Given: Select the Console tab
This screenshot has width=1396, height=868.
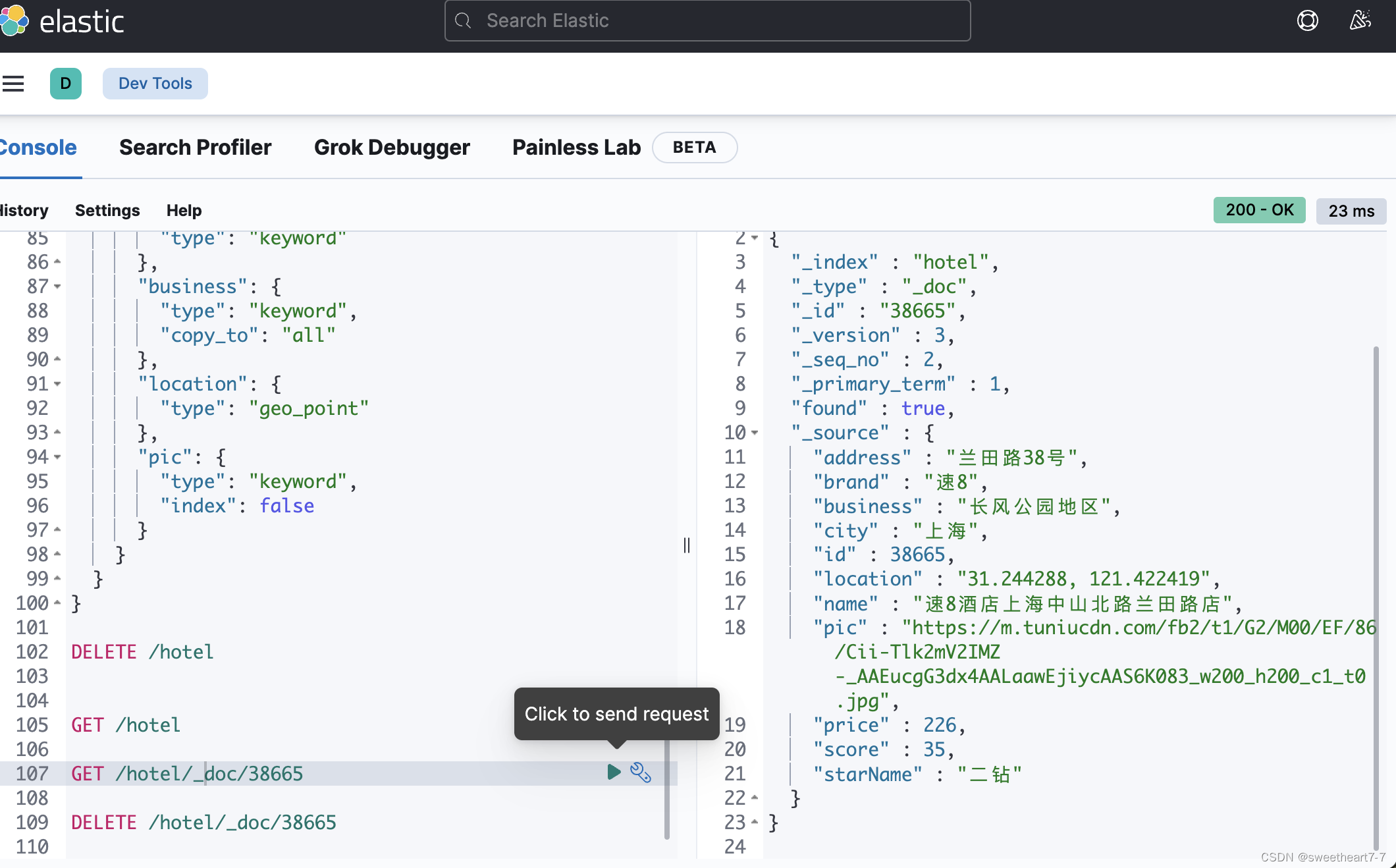Looking at the screenshot, I should point(38,146).
